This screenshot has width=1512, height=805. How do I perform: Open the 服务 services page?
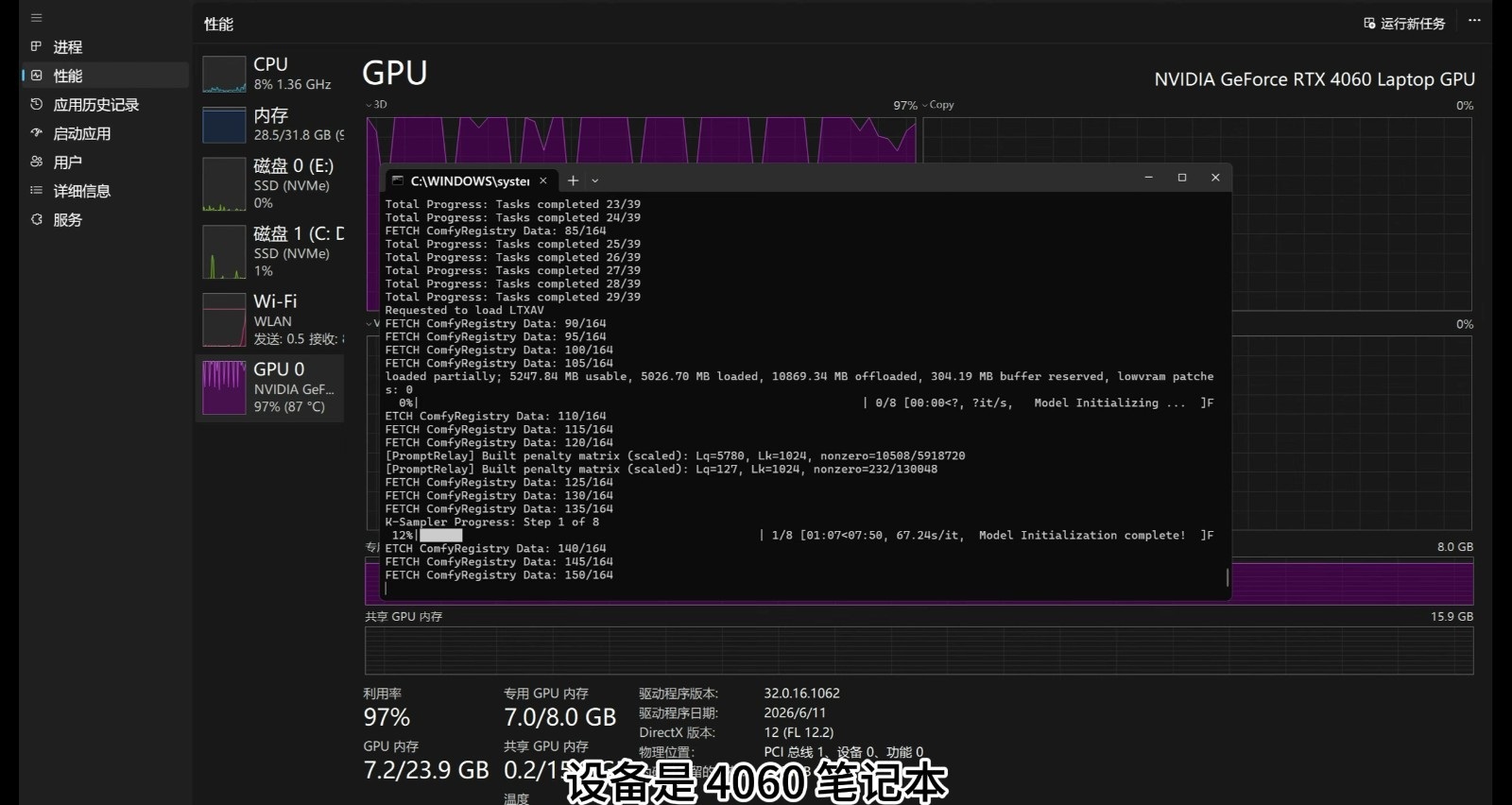click(67, 220)
